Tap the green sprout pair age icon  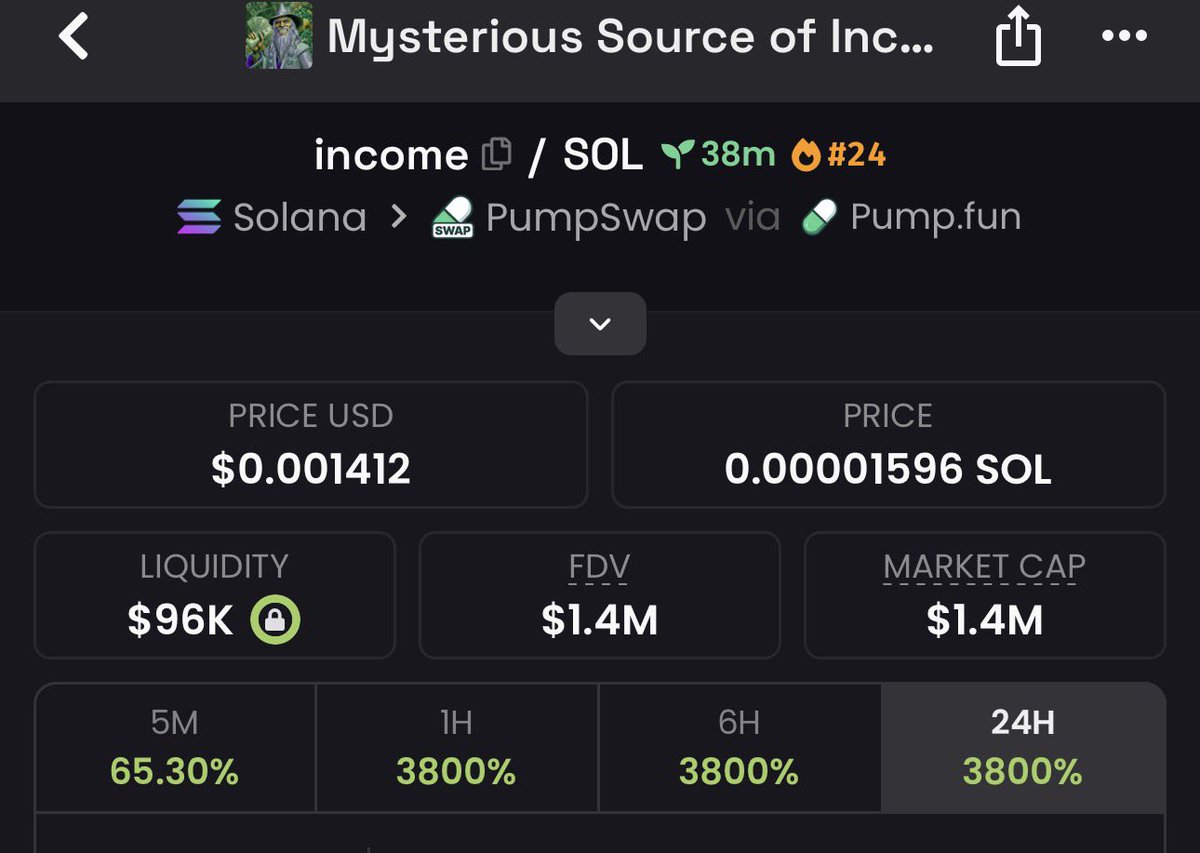pyautogui.click(x=677, y=154)
